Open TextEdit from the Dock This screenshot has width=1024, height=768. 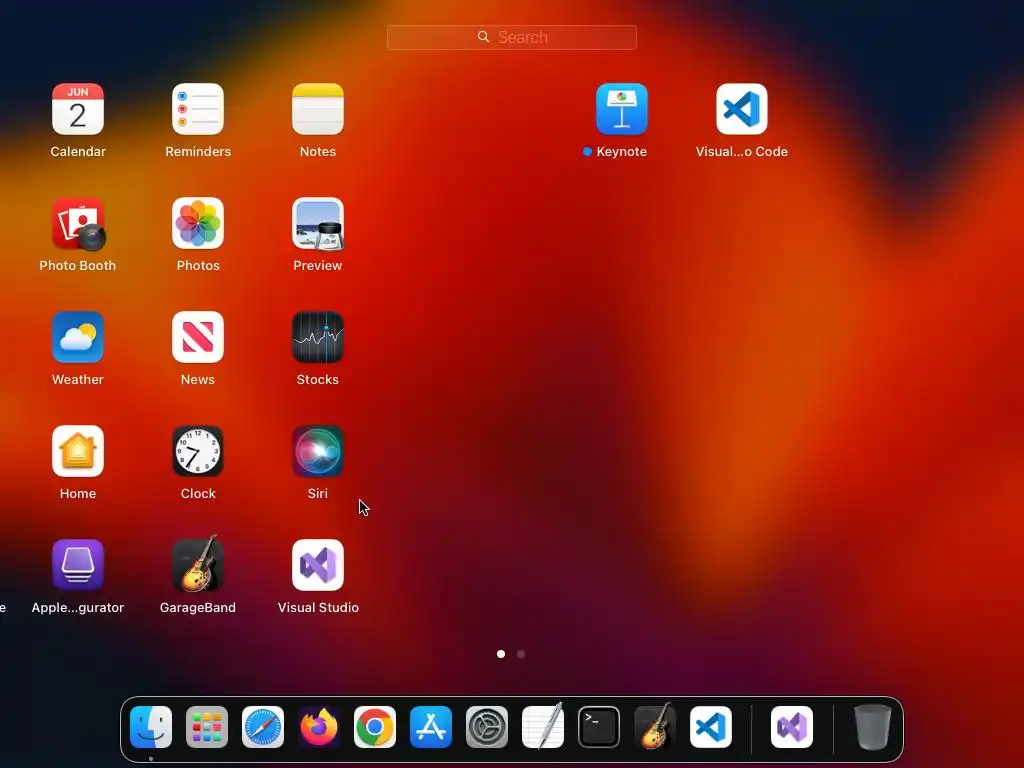(543, 726)
